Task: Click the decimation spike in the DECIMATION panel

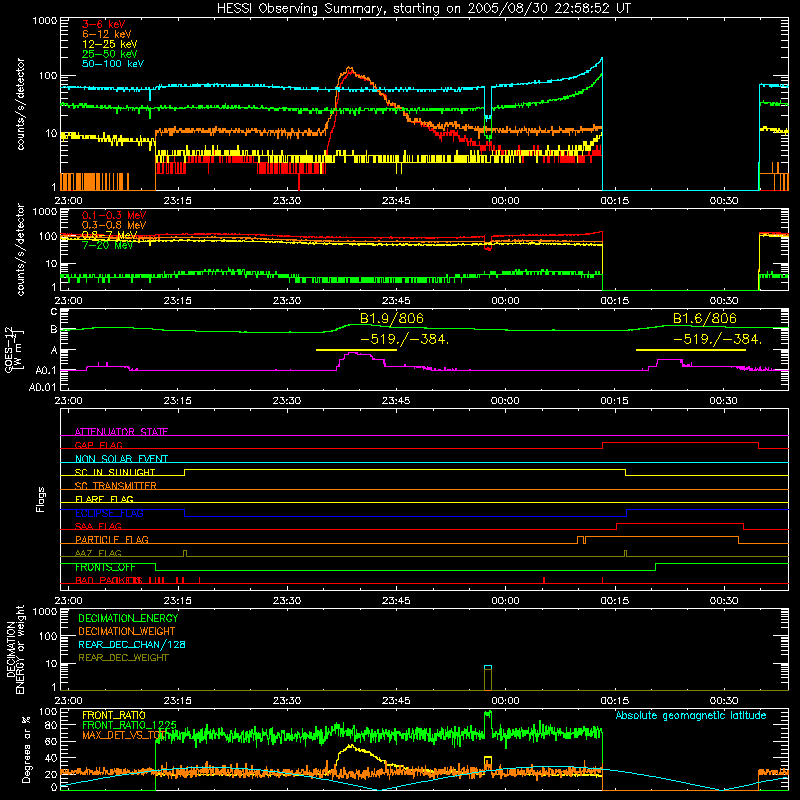Action: click(488, 678)
